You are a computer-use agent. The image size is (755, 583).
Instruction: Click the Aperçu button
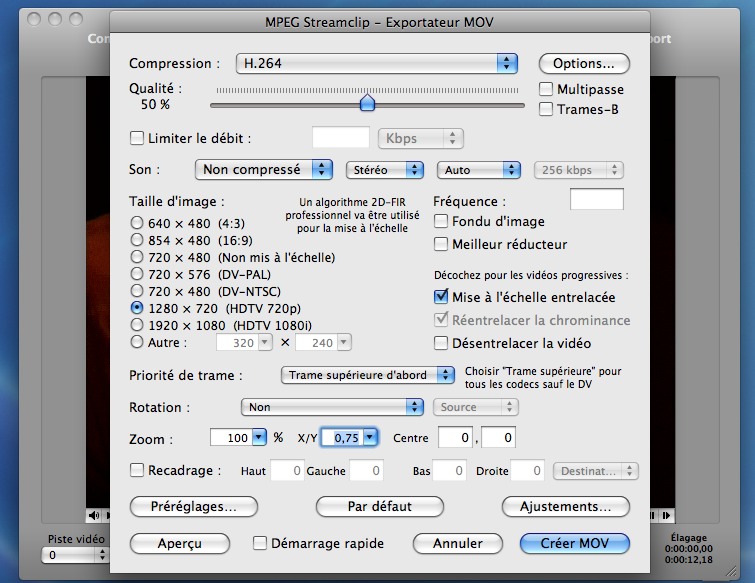click(180, 544)
